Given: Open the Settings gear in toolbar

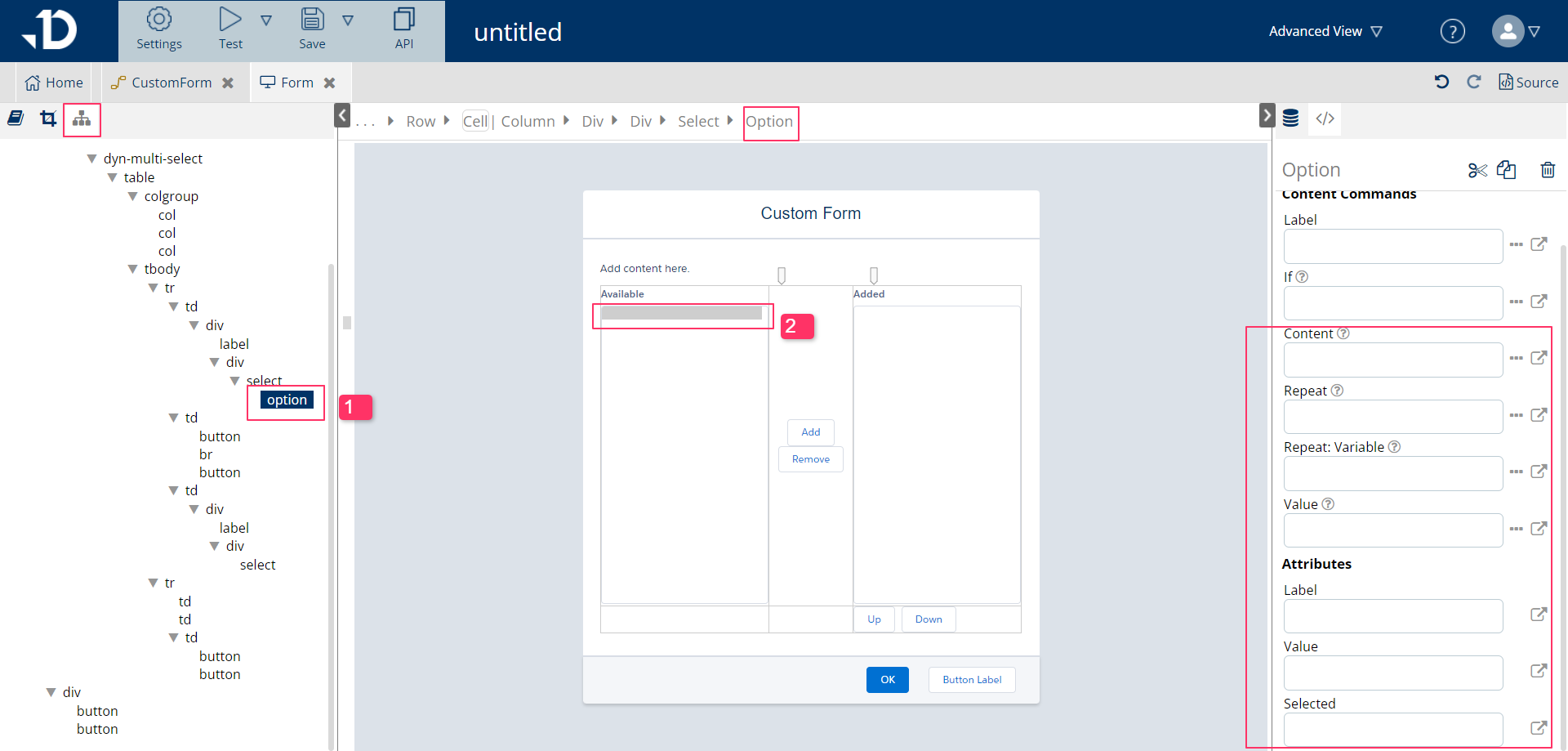Looking at the screenshot, I should tap(158, 20).
